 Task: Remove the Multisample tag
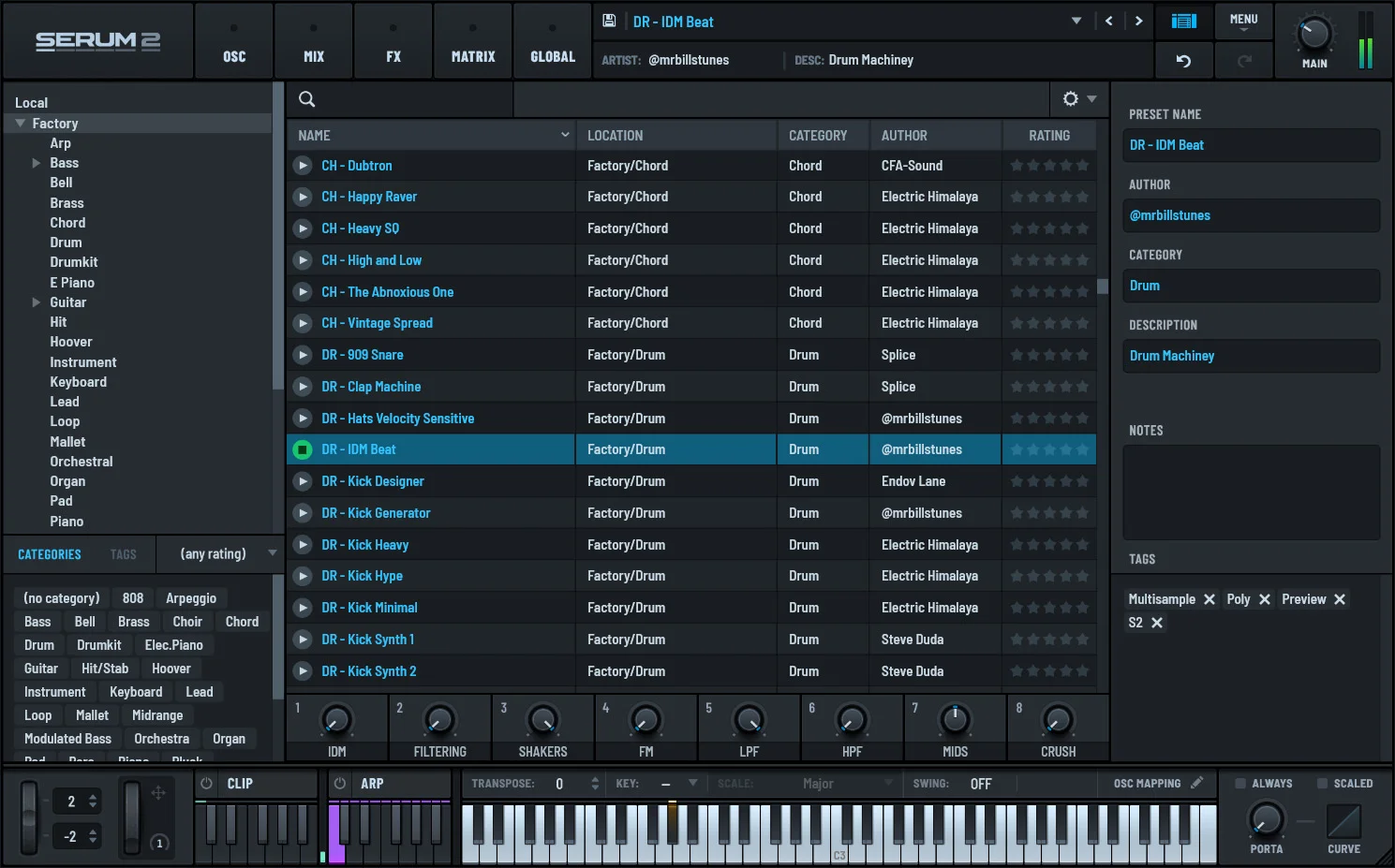pos(1209,599)
